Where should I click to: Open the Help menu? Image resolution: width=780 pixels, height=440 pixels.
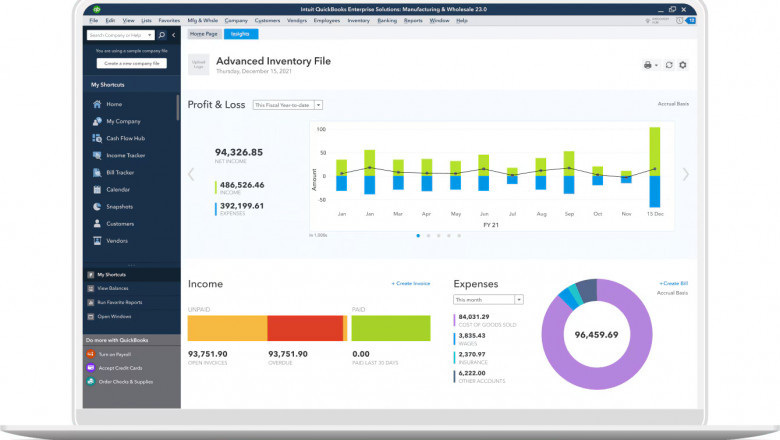[462, 20]
